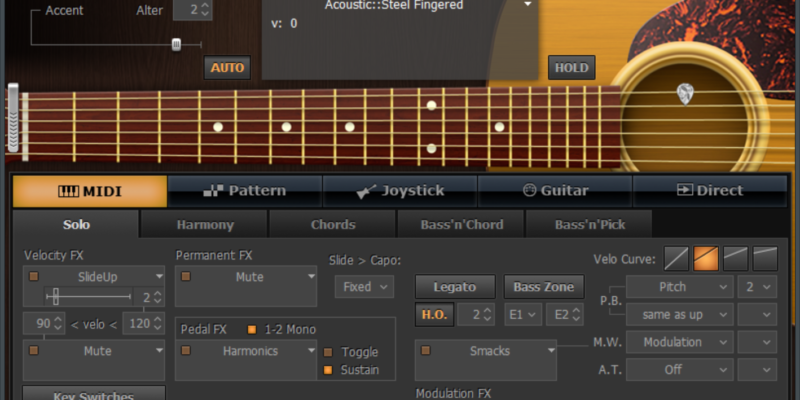Switch to the Pattern tab

[x=245, y=191]
